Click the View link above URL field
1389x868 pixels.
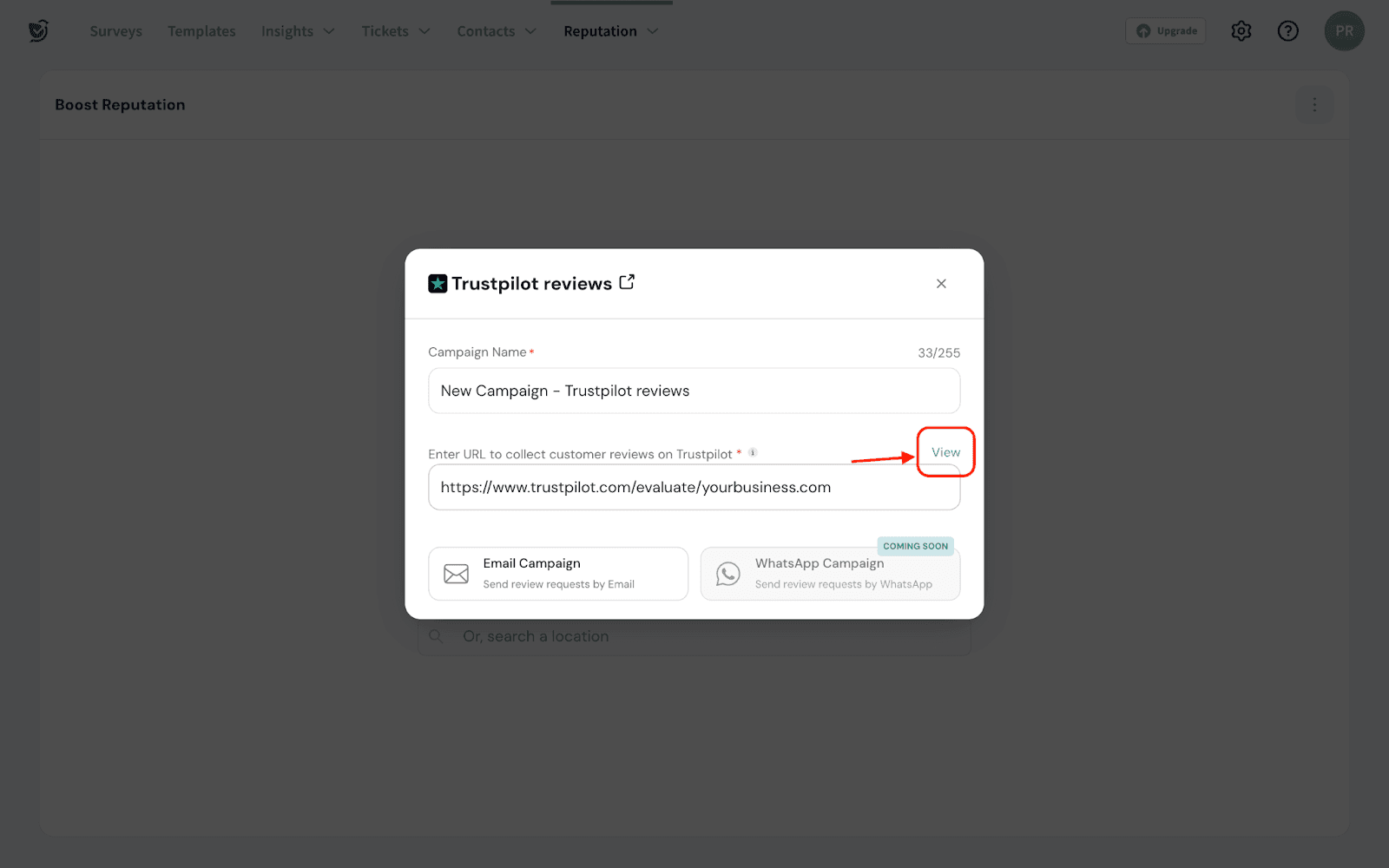point(945,452)
